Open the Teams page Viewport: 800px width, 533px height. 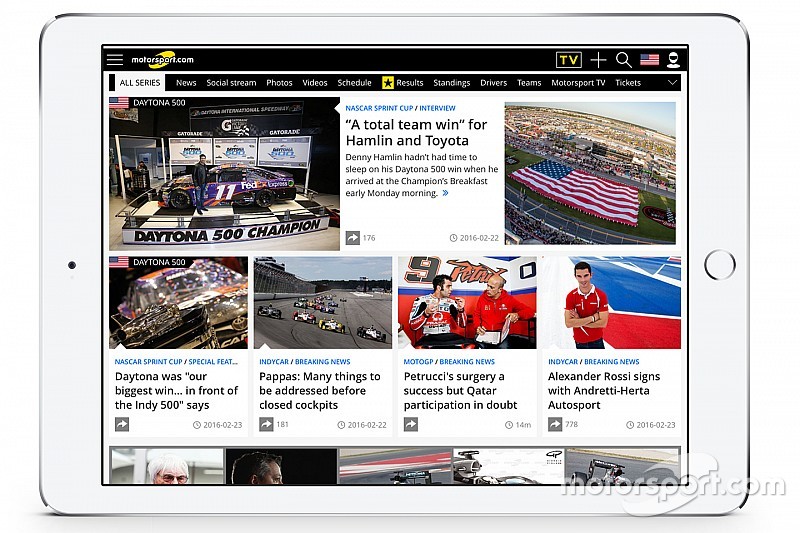(x=529, y=83)
